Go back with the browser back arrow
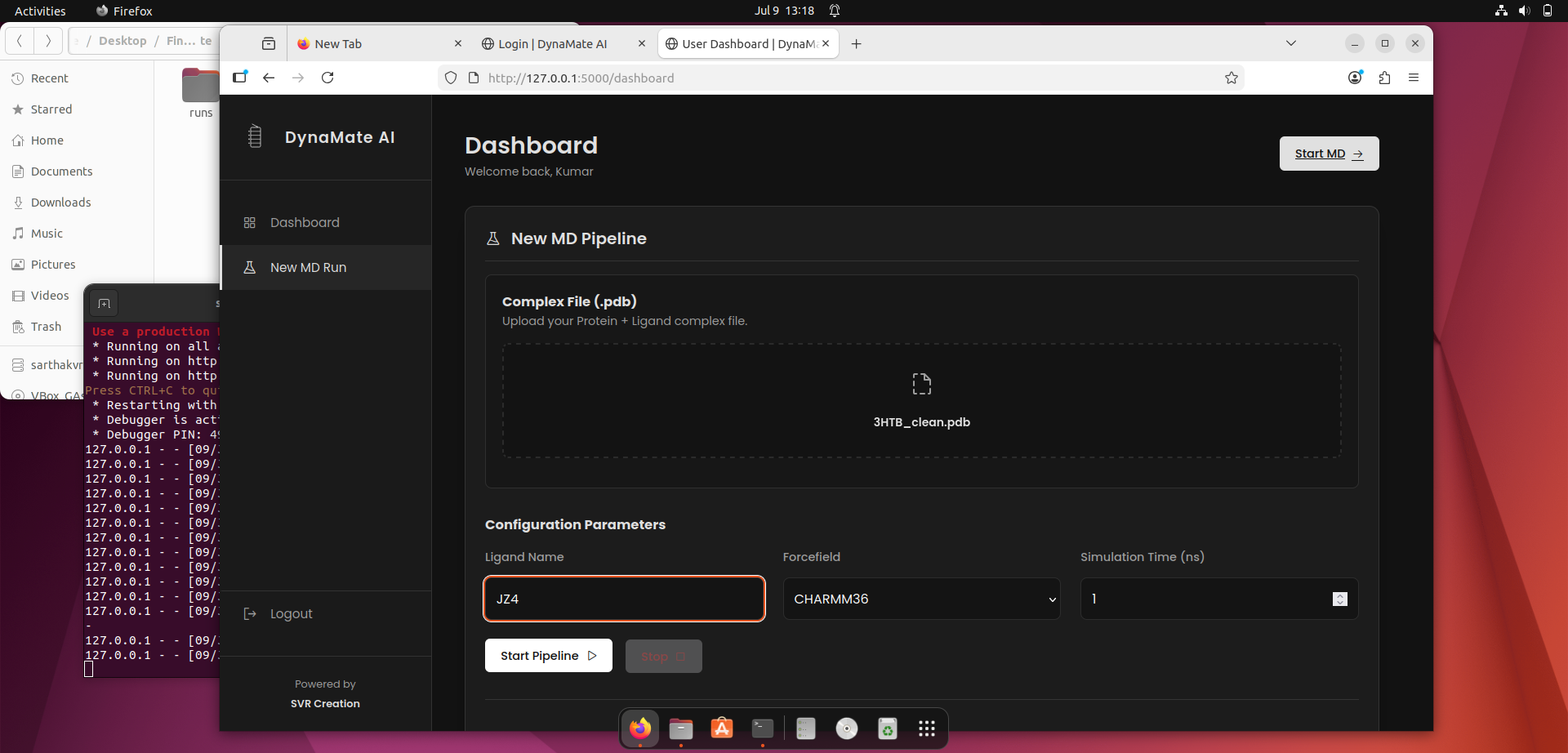Image resolution: width=1568 pixels, height=753 pixels. coord(269,78)
